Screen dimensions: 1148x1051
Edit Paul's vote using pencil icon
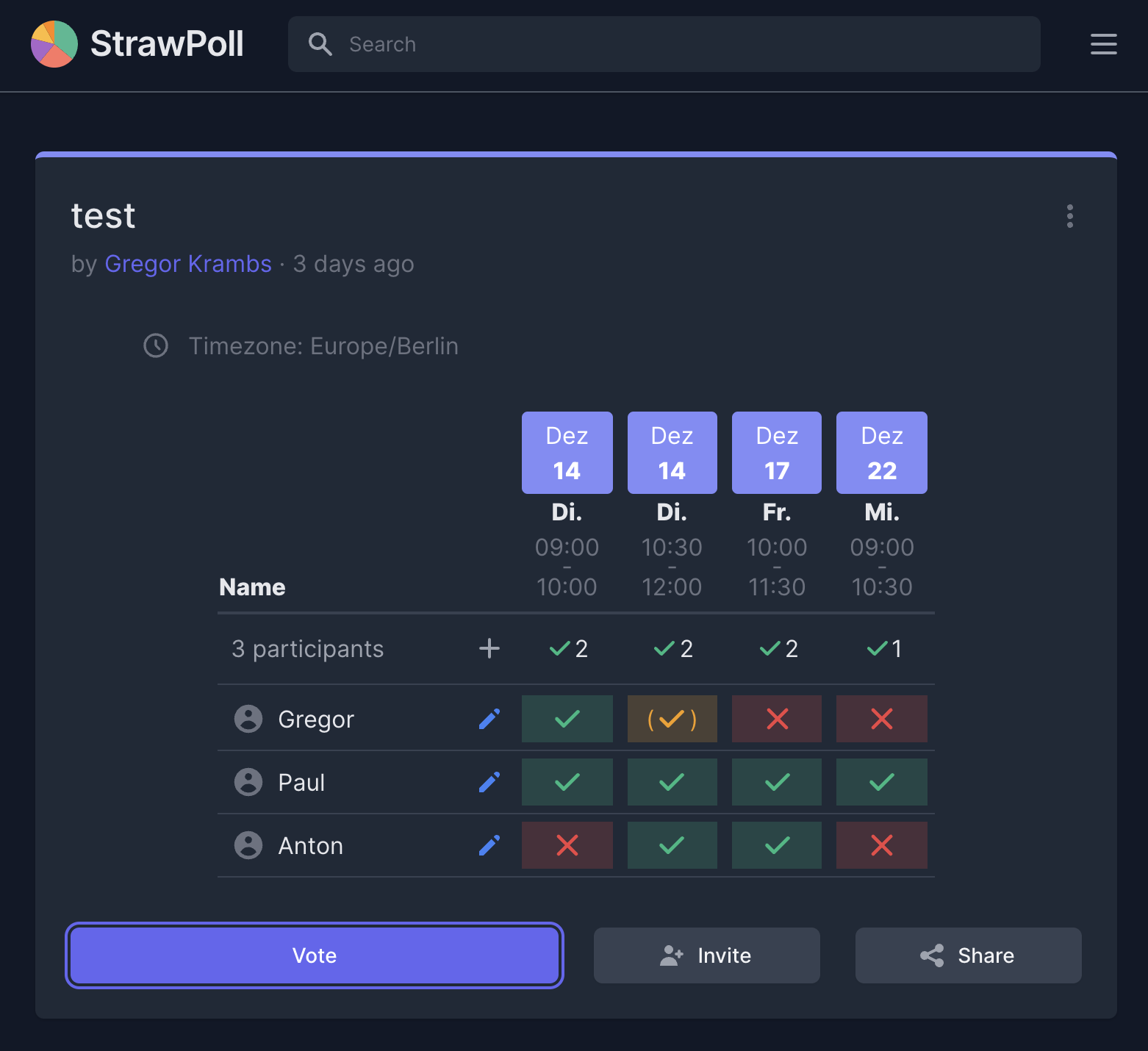[x=489, y=782]
